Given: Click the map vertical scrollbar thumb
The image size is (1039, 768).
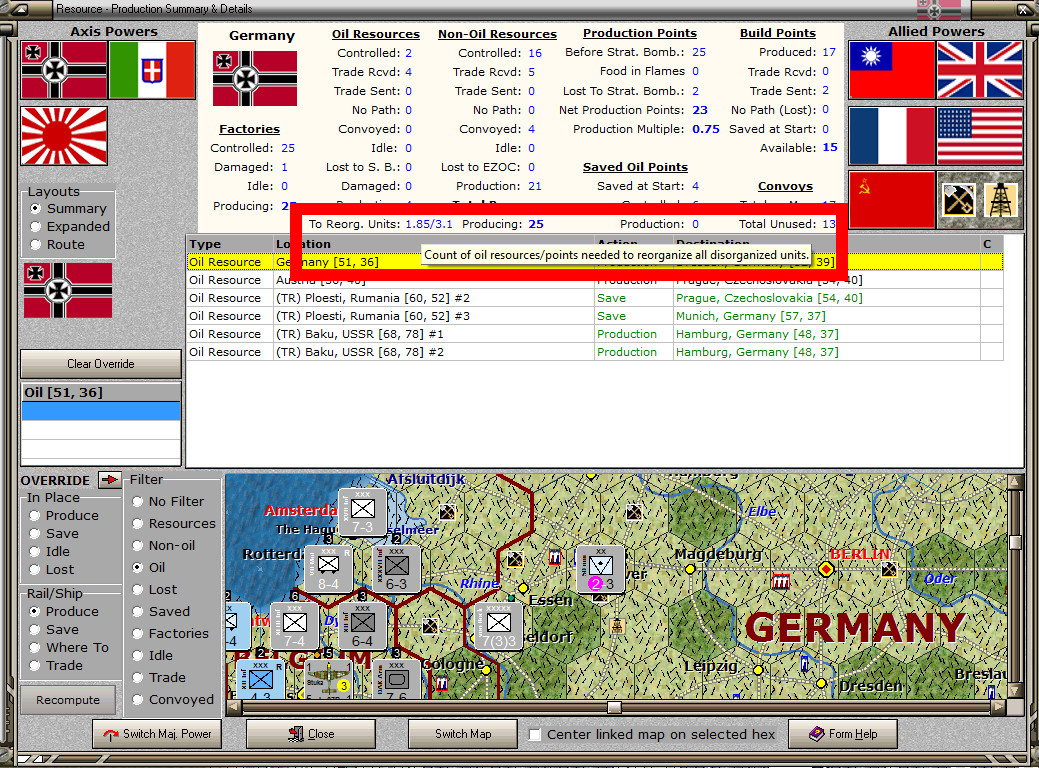Looking at the screenshot, I should pos(1015,542).
